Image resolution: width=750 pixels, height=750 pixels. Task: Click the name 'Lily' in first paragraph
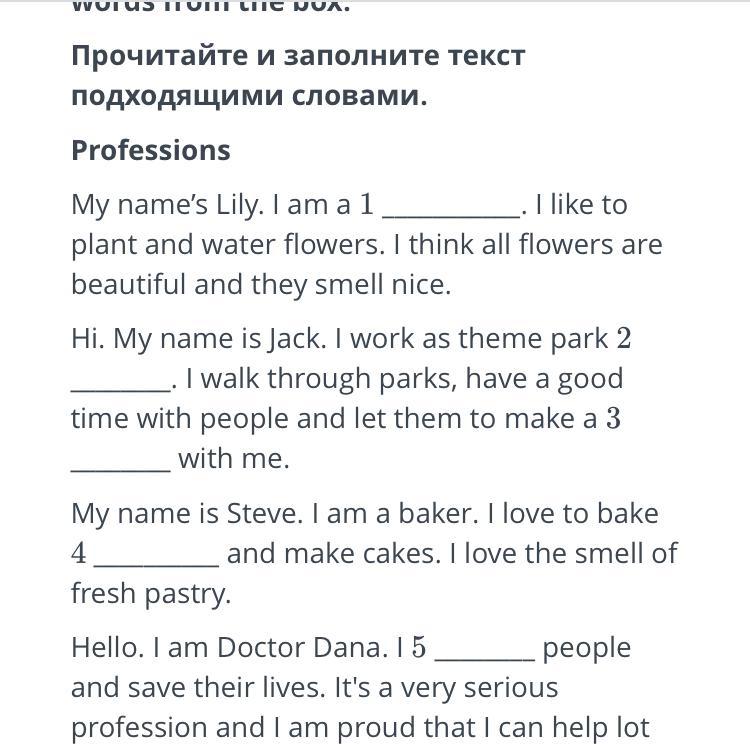click(237, 204)
